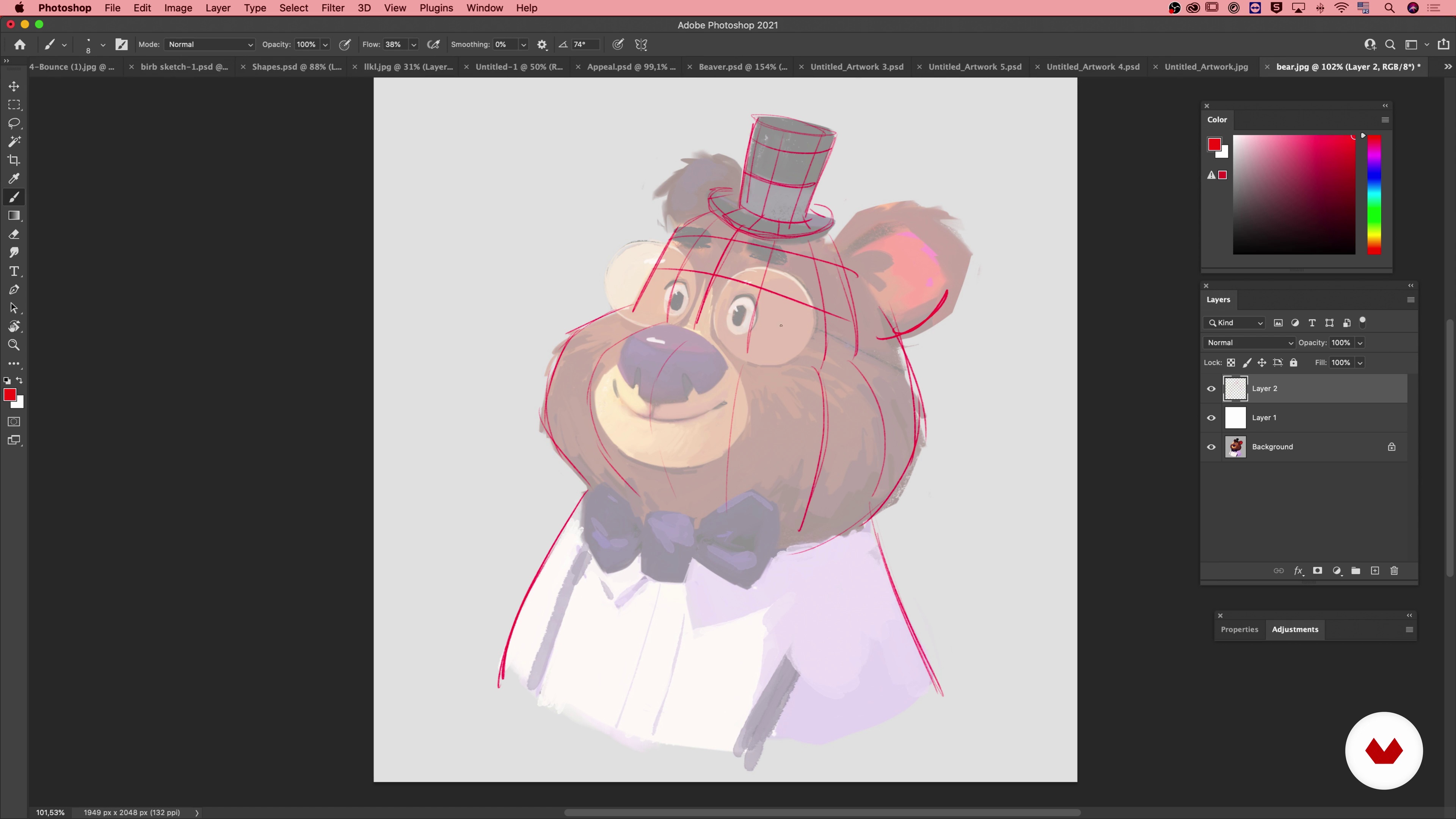Open layer Fill dropdown arrow
The height and width of the screenshot is (819, 1456).
[1360, 363]
